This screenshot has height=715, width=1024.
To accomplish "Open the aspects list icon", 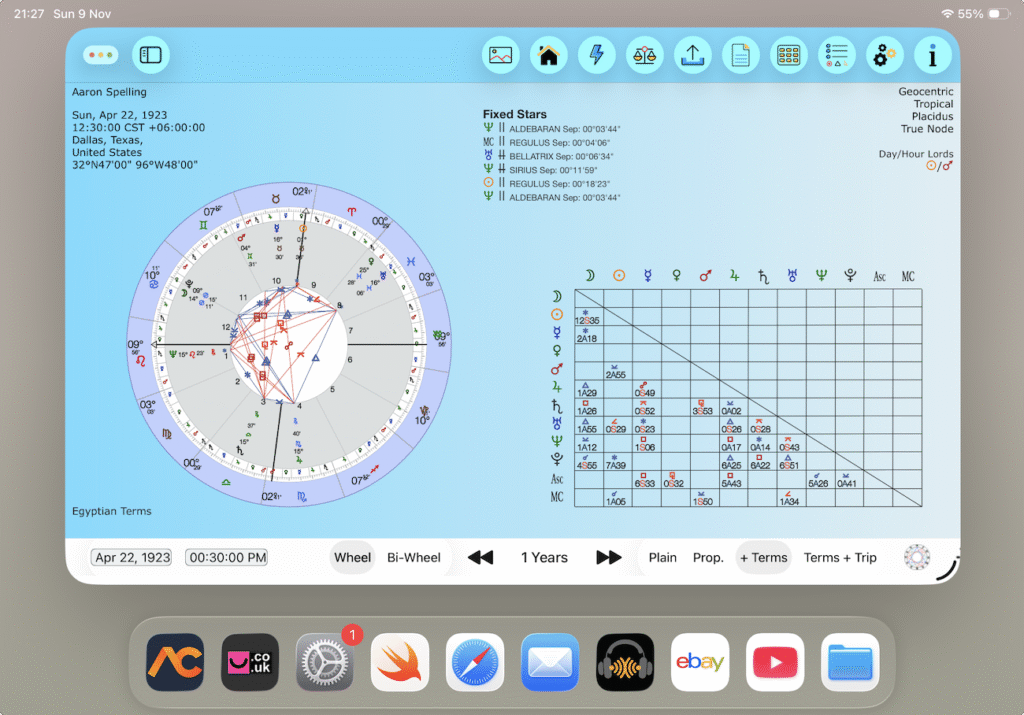I will (x=836, y=55).
